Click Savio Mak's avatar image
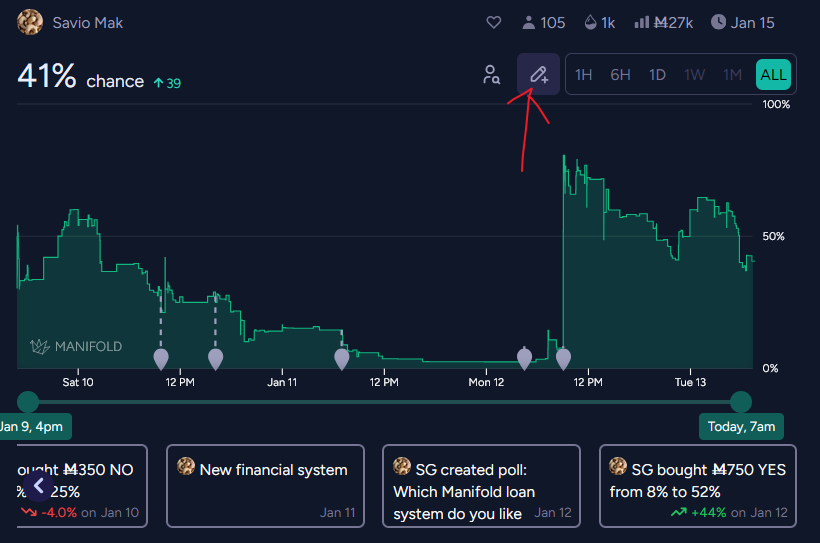 [x=30, y=22]
